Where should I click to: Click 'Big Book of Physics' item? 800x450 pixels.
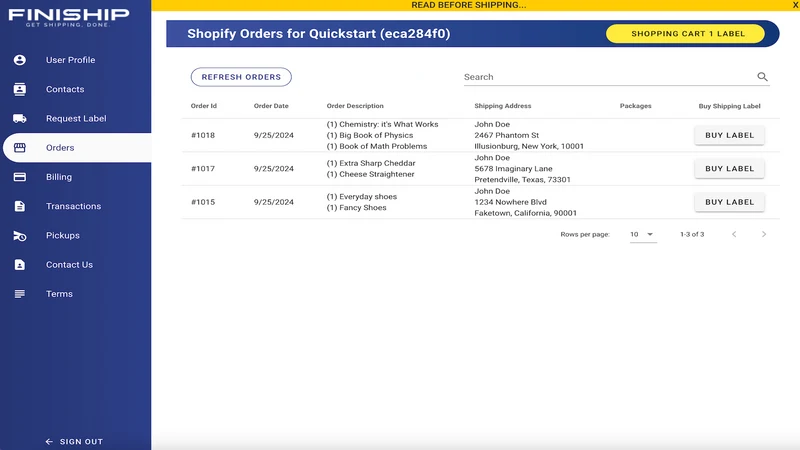point(370,135)
